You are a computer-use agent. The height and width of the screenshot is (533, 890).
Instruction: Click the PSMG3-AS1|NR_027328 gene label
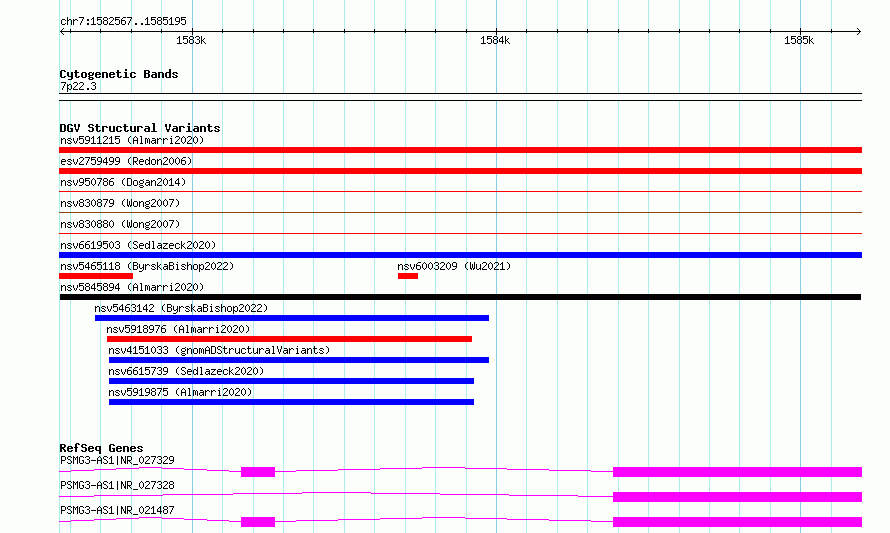(x=117, y=485)
